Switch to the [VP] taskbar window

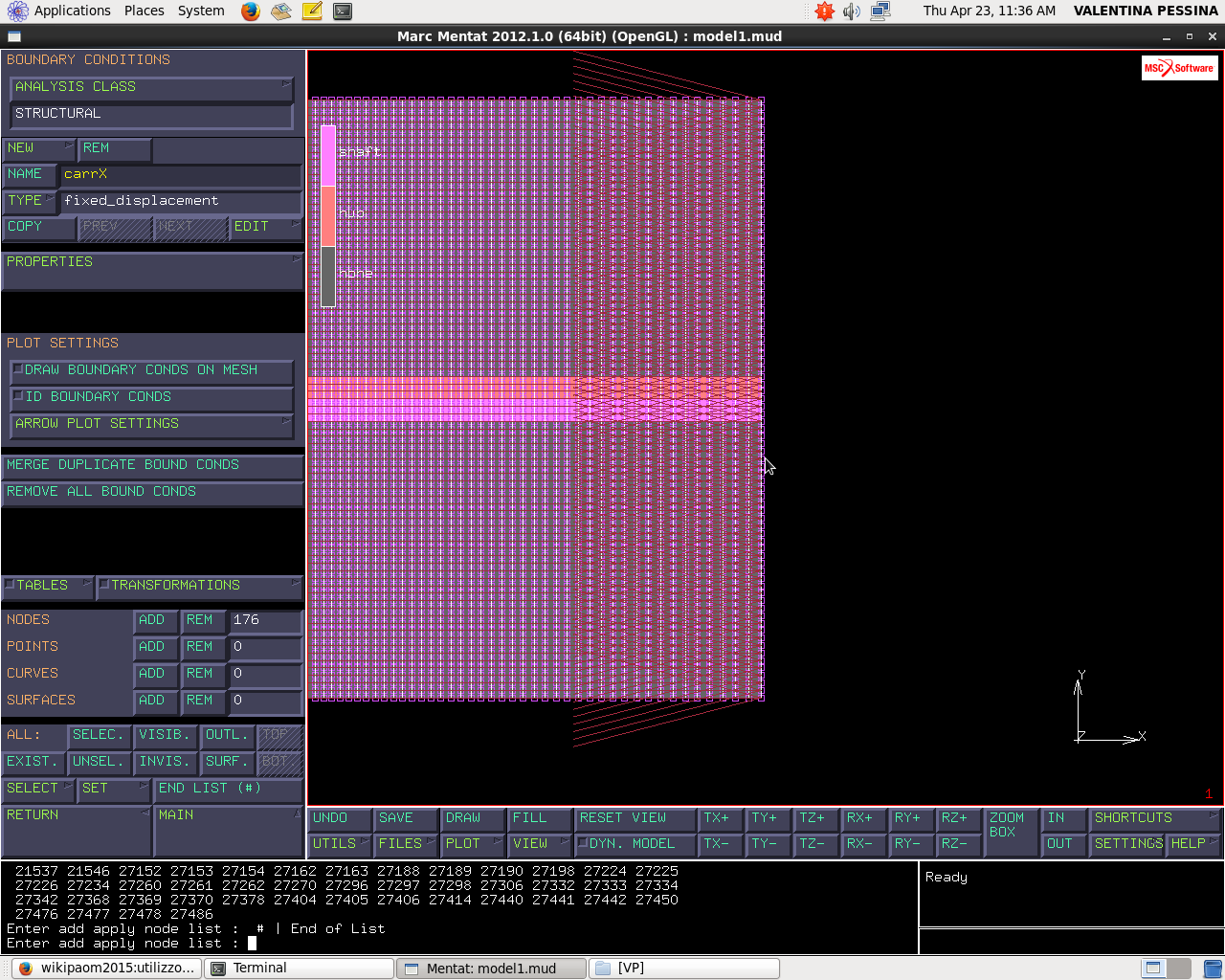(x=684, y=968)
